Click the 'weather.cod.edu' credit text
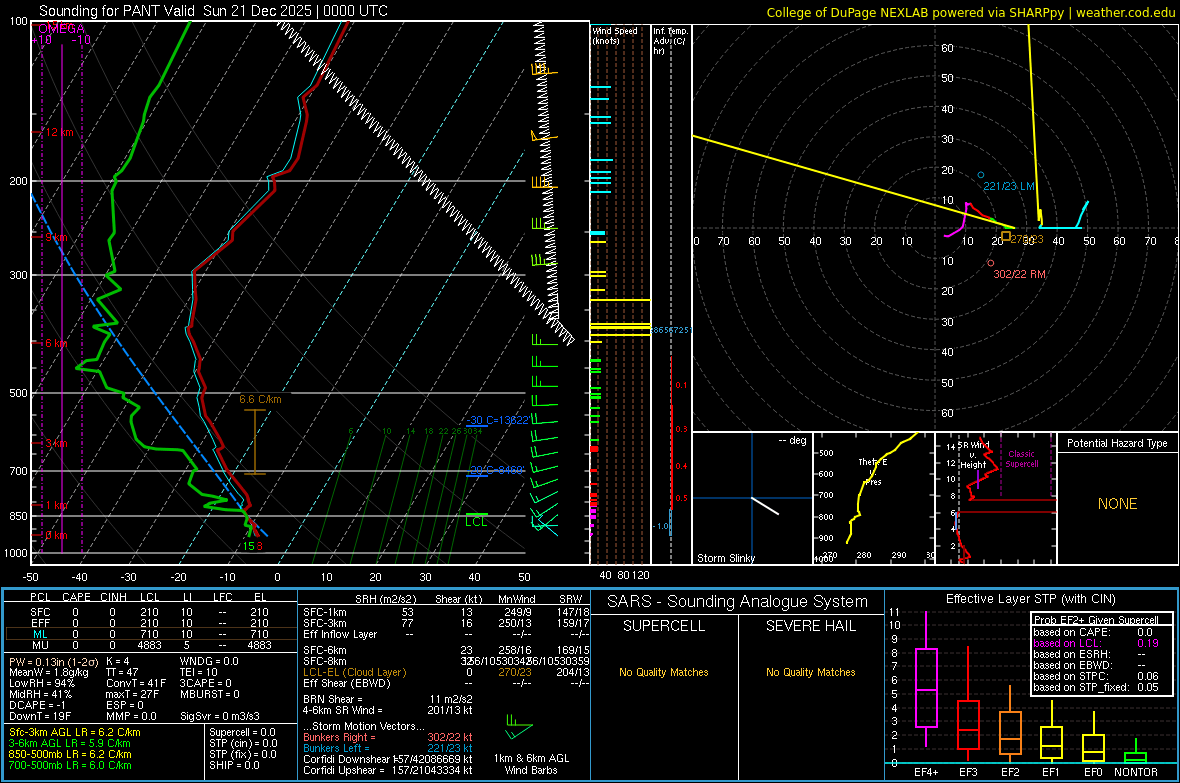This screenshot has height=783, width=1180. pos(1125,12)
